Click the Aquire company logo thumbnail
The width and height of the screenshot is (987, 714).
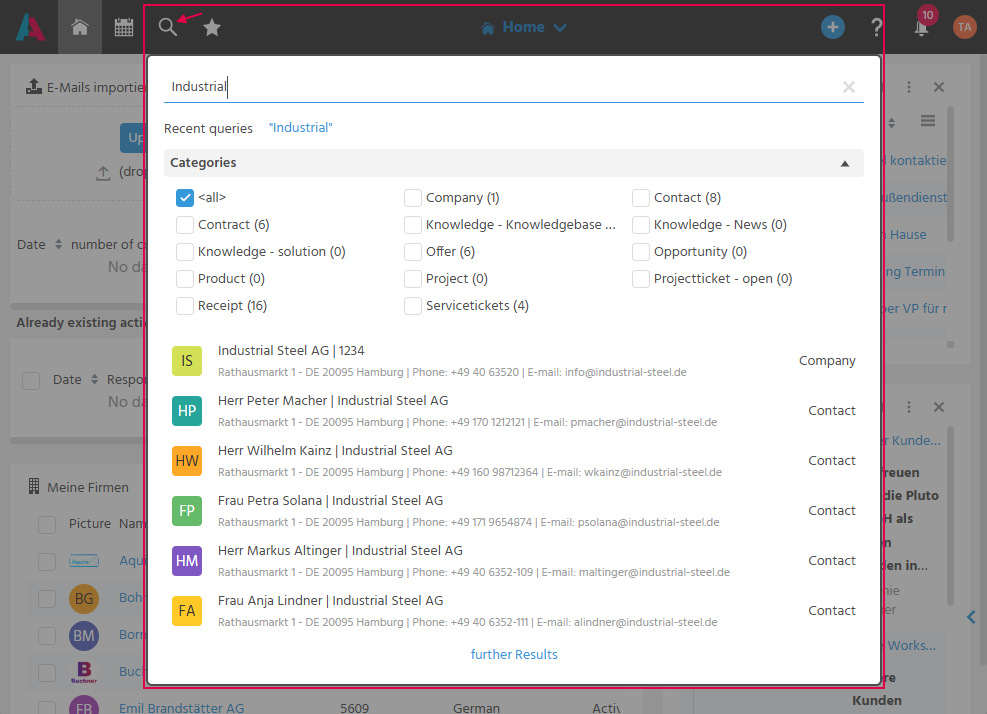[84, 561]
